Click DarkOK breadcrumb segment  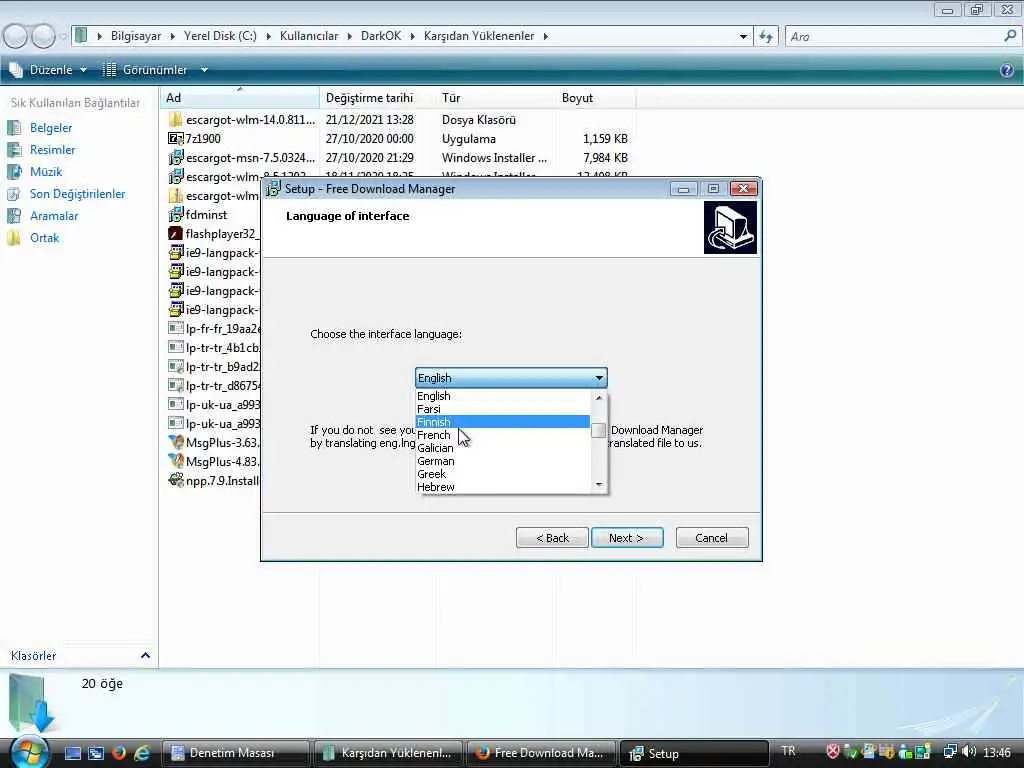[381, 36]
